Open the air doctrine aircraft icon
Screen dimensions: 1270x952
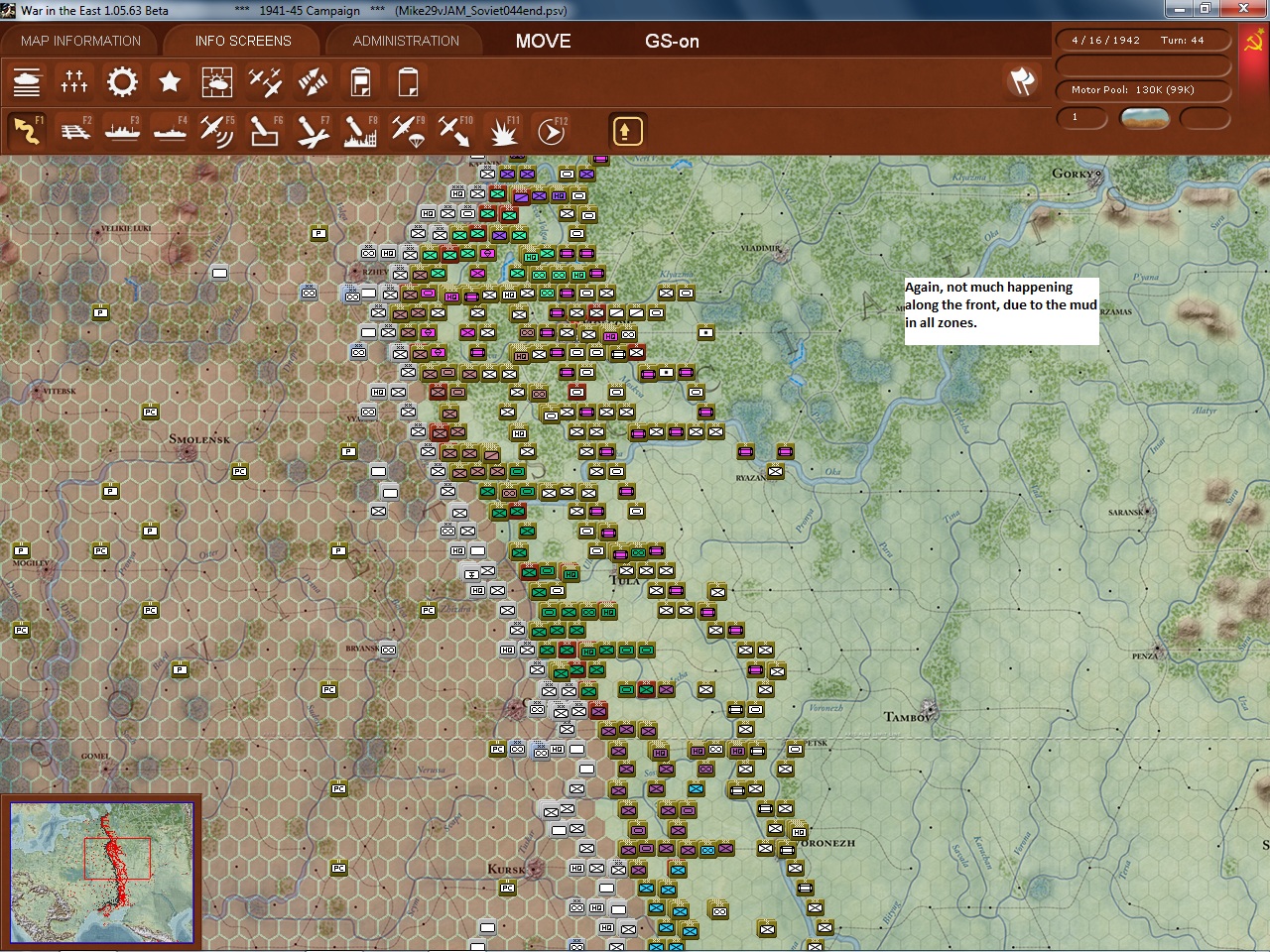click(265, 82)
